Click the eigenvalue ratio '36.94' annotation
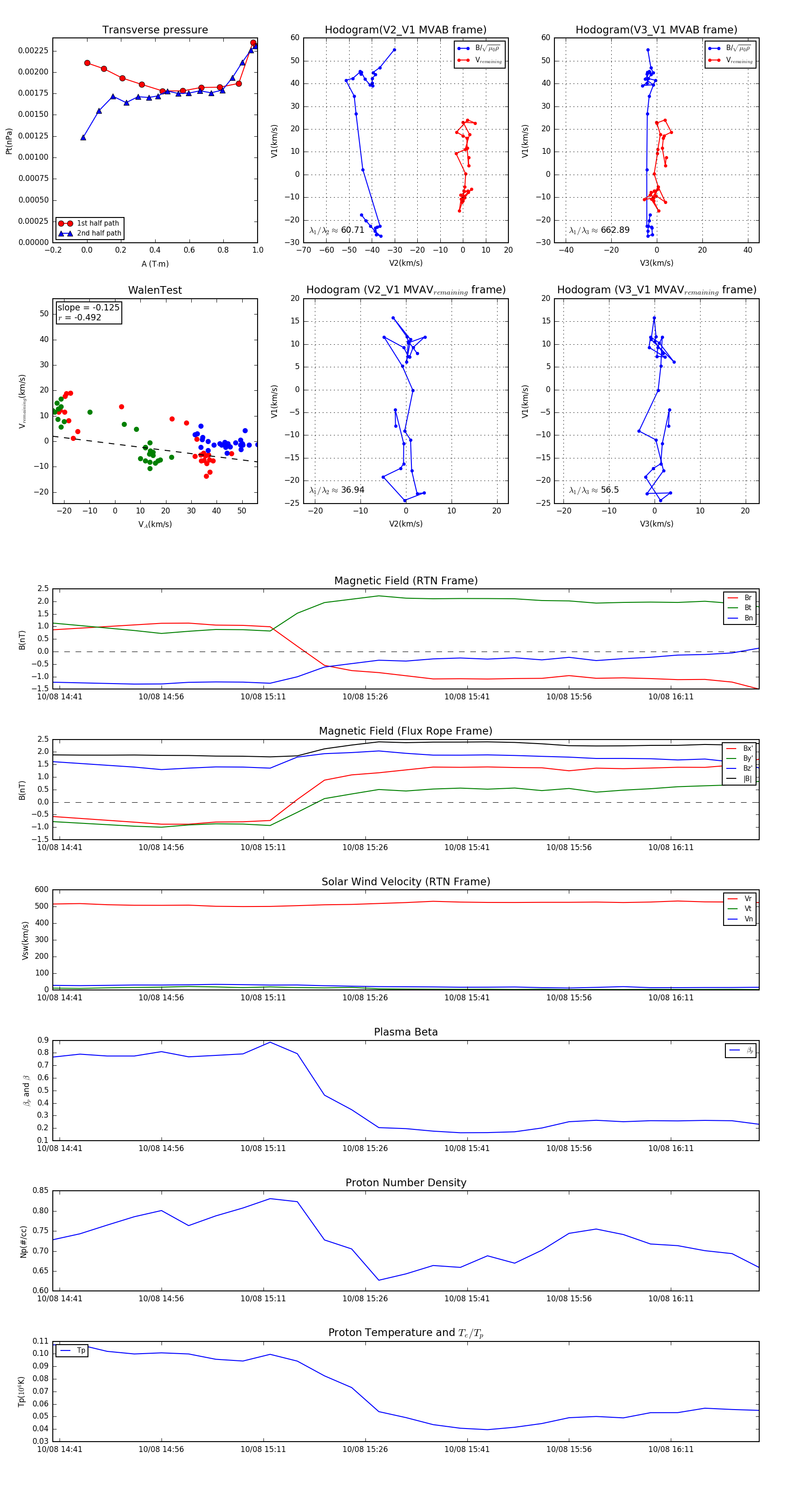Image resolution: width=812 pixels, height=1489 pixels. coord(337,490)
